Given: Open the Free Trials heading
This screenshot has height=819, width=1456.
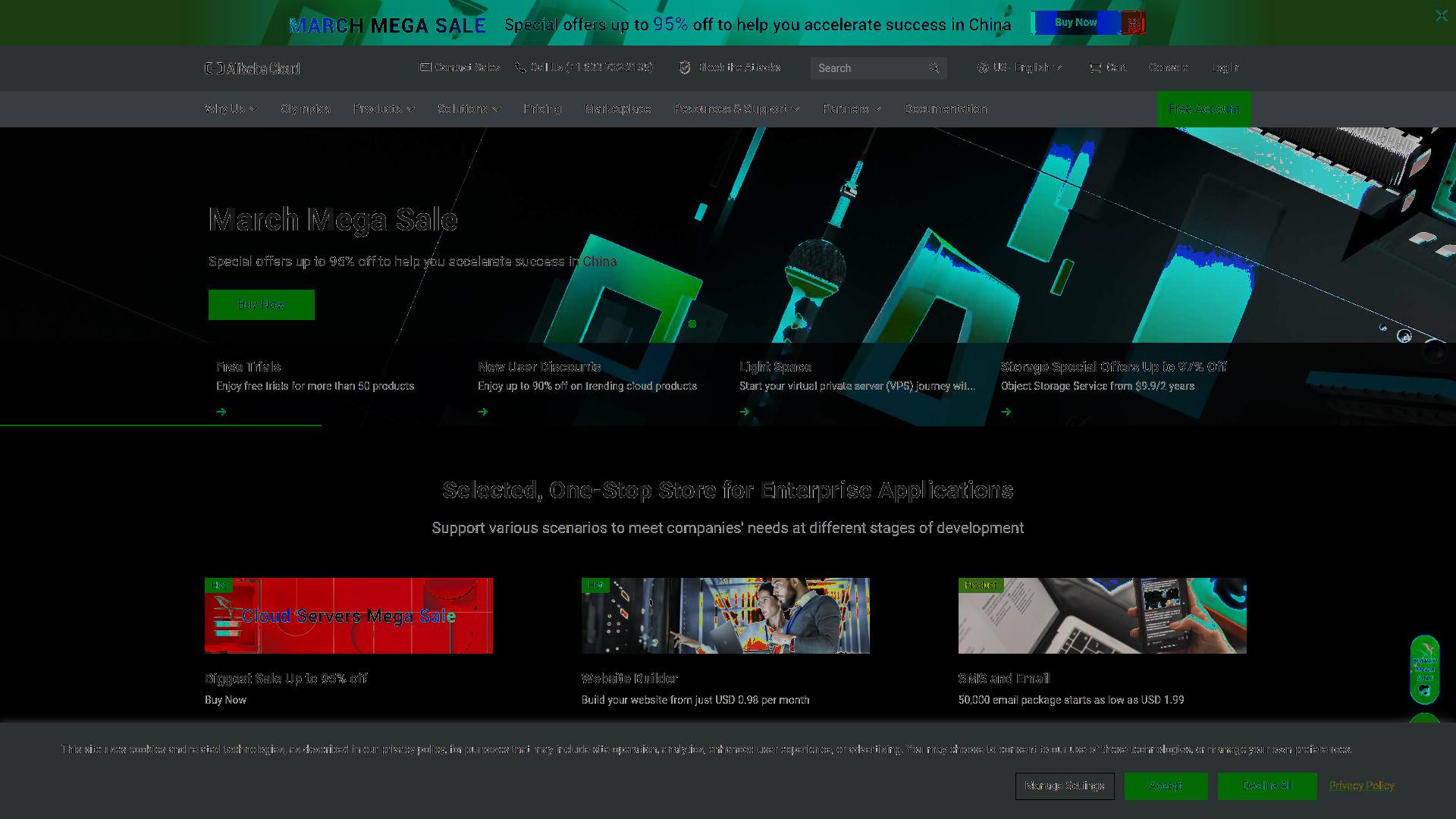Looking at the screenshot, I should (x=248, y=366).
